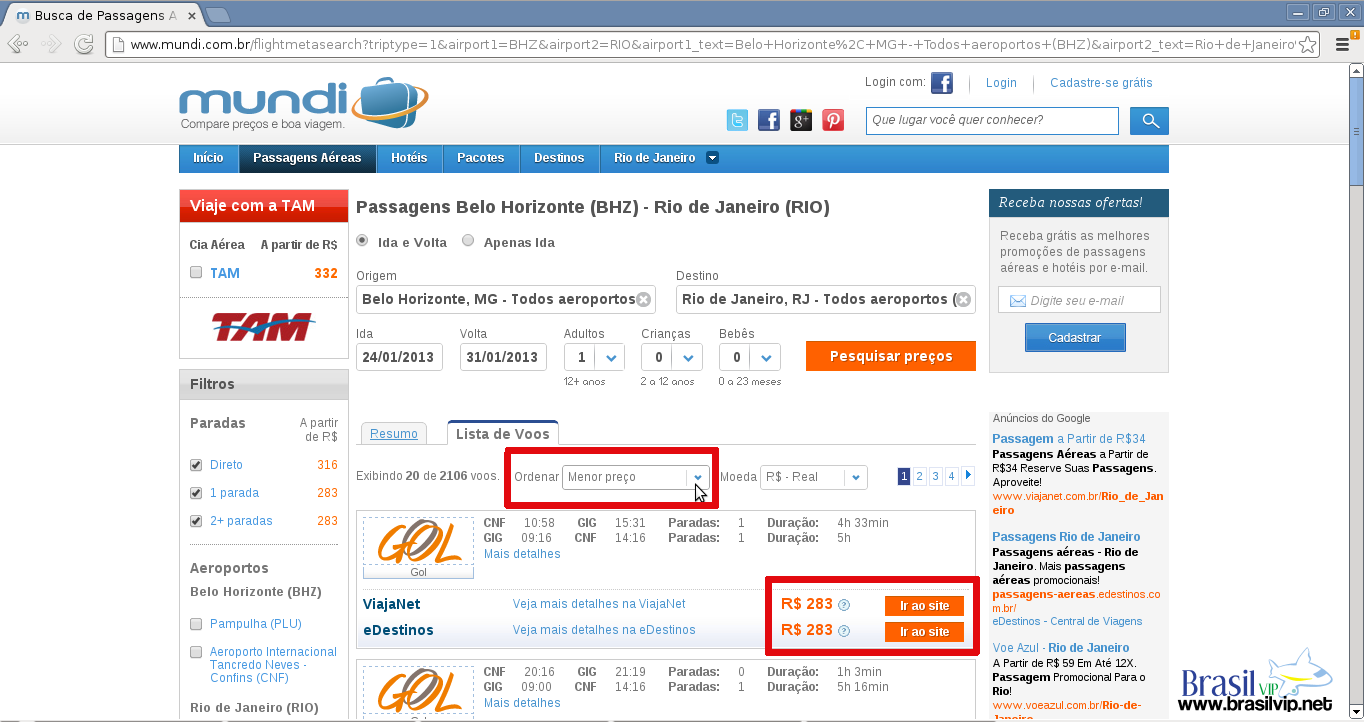Open the Bebês count dropdown
Viewport: 1364px width, 722px height.
pos(750,357)
